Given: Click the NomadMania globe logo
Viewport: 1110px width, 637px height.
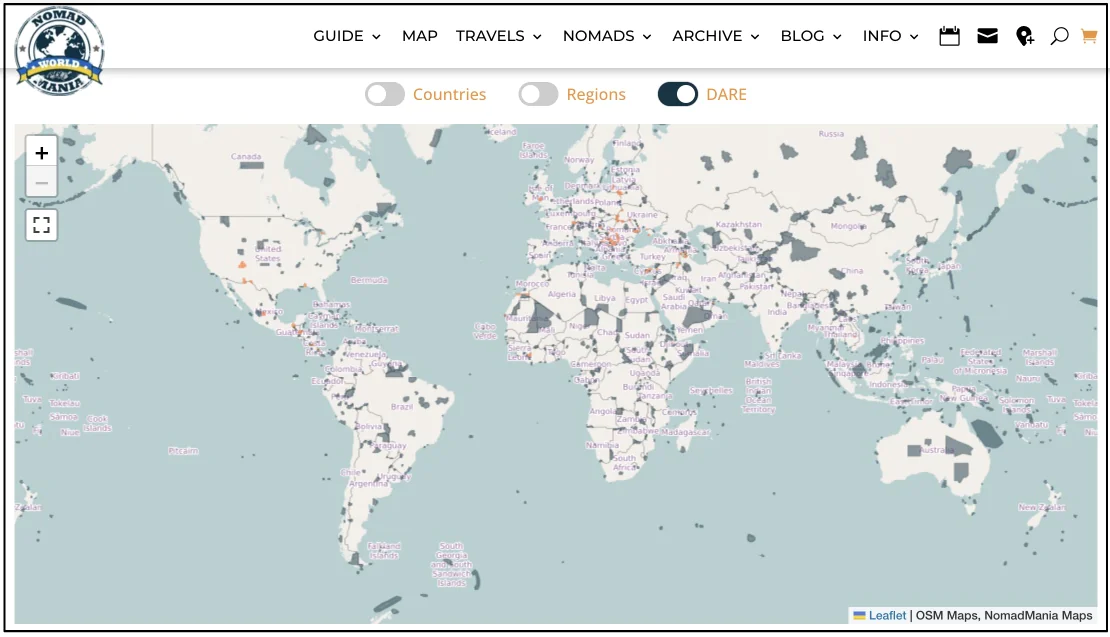Looking at the screenshot, I should click(x=60, y=50).
